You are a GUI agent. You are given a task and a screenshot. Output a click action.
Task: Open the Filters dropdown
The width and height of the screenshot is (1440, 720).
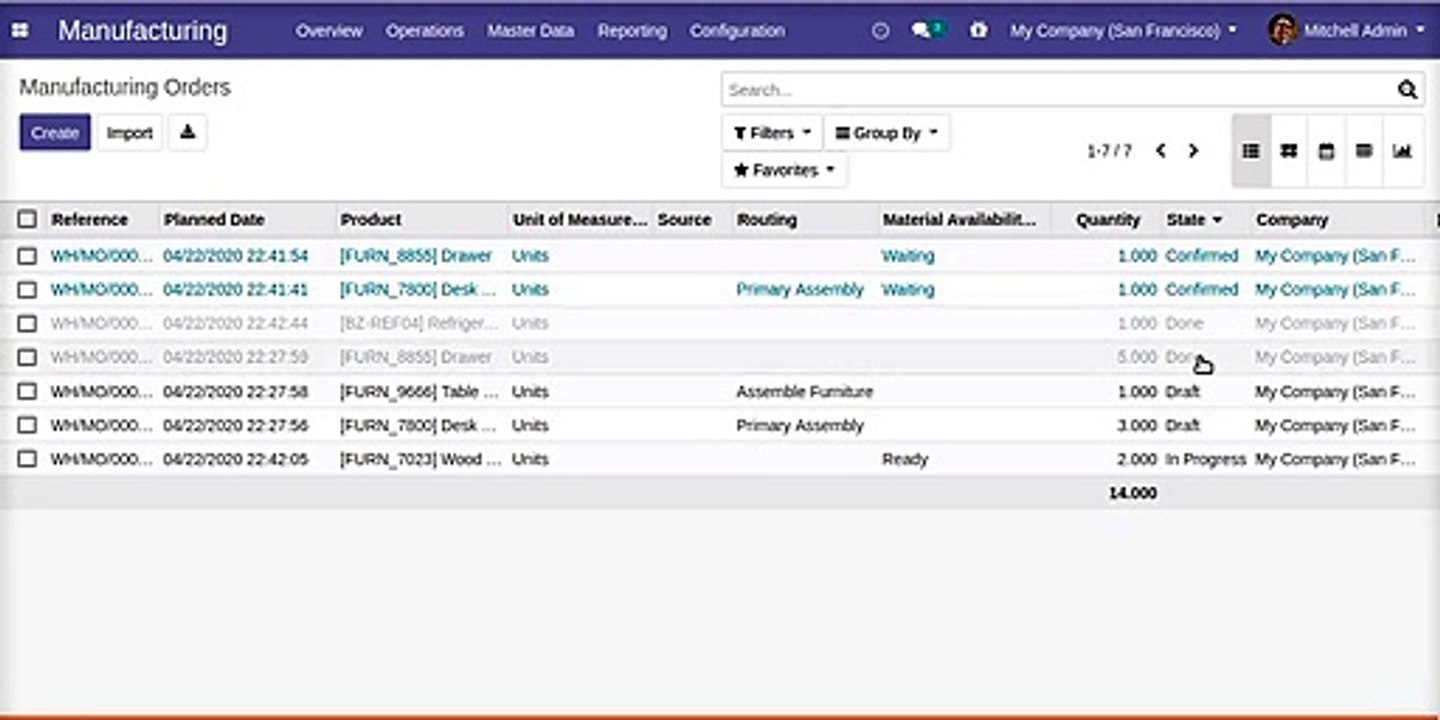click(x=772, y=133)
